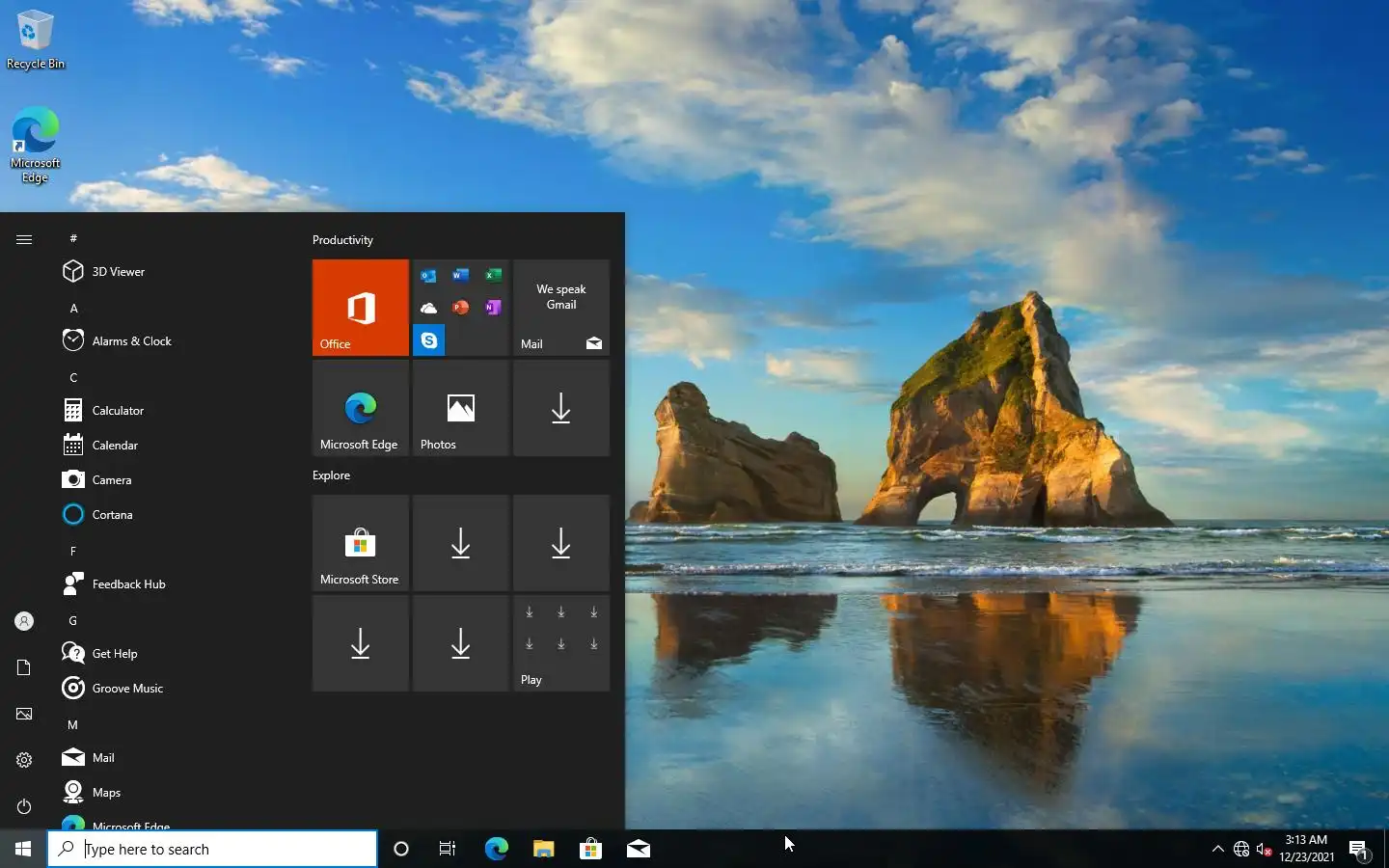
Task: Launch Camera from the app list
Action: tap(174, 480)
